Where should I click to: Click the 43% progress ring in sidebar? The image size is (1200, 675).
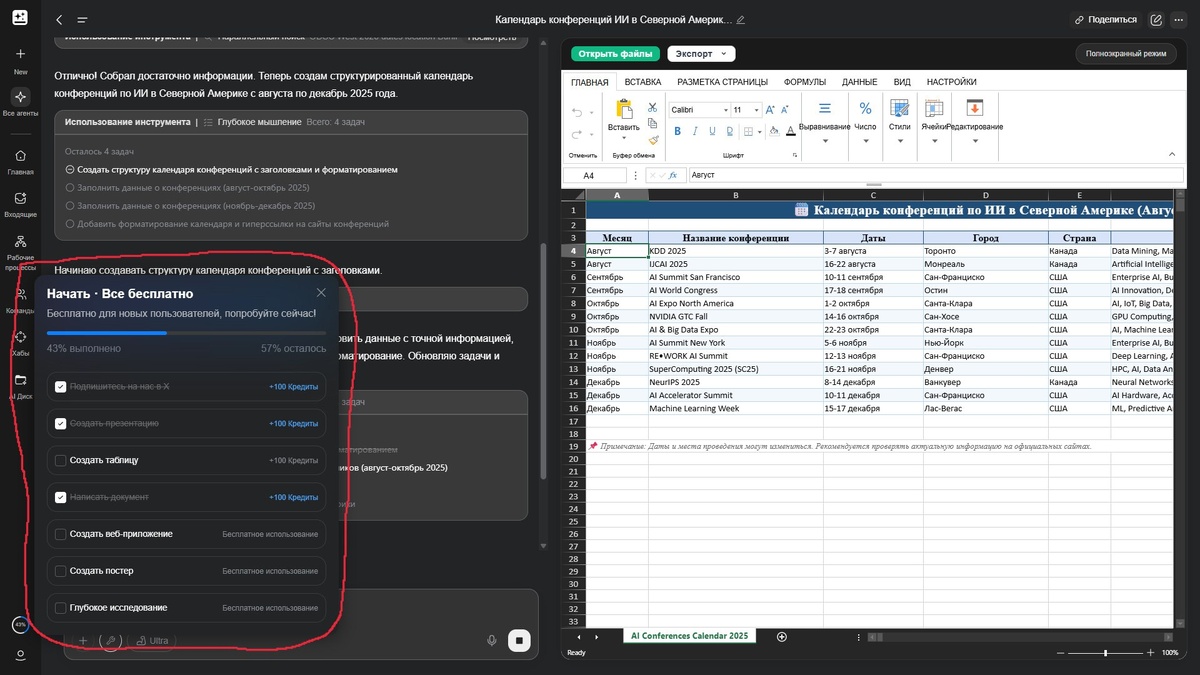click(x=20, y=624)
